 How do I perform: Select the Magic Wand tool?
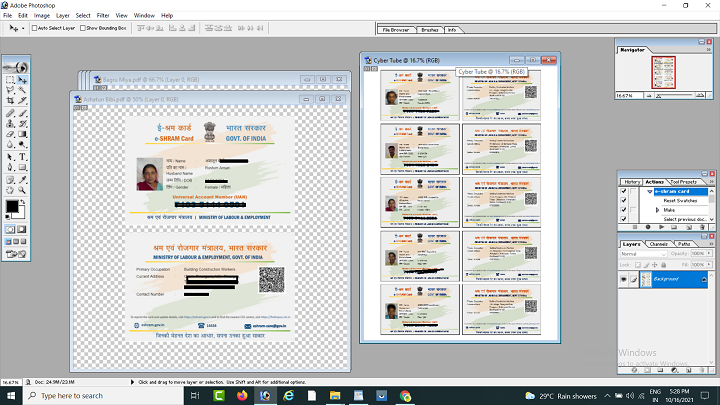tap(22, 90)
